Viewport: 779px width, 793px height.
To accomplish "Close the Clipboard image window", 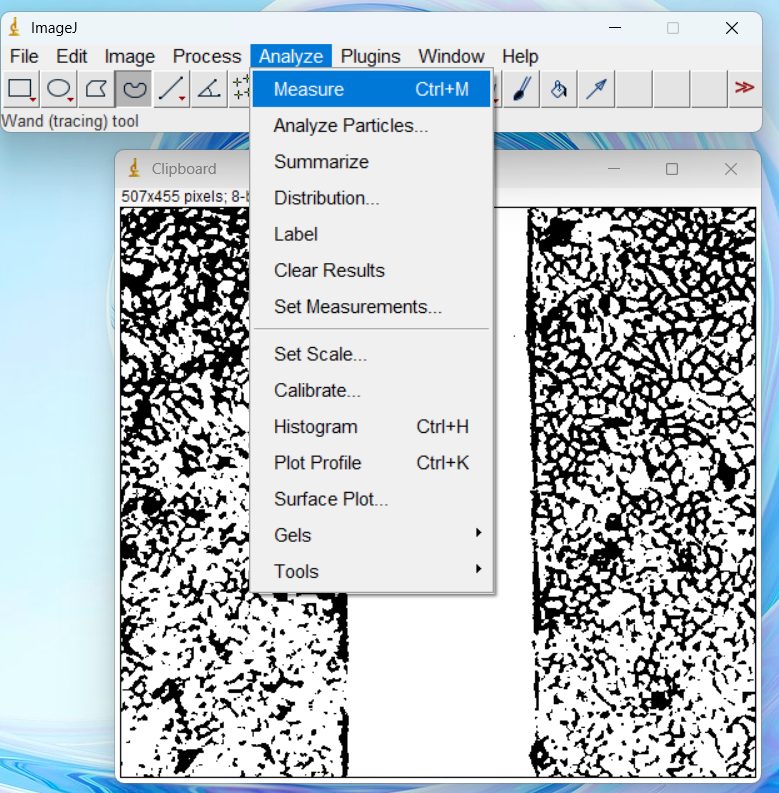I will [x=730, y=169].
